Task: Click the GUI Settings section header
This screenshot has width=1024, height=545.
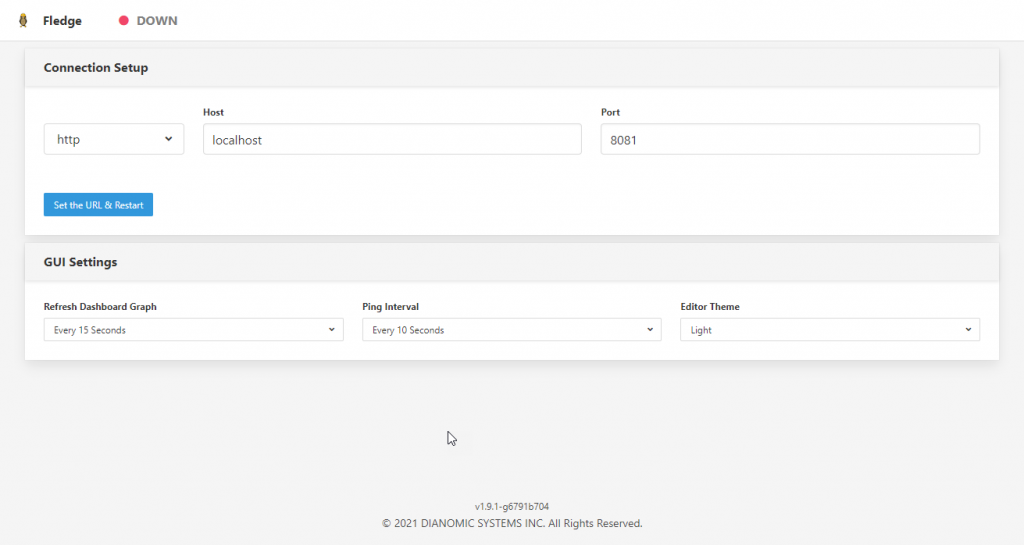Action: click(80, 262)
